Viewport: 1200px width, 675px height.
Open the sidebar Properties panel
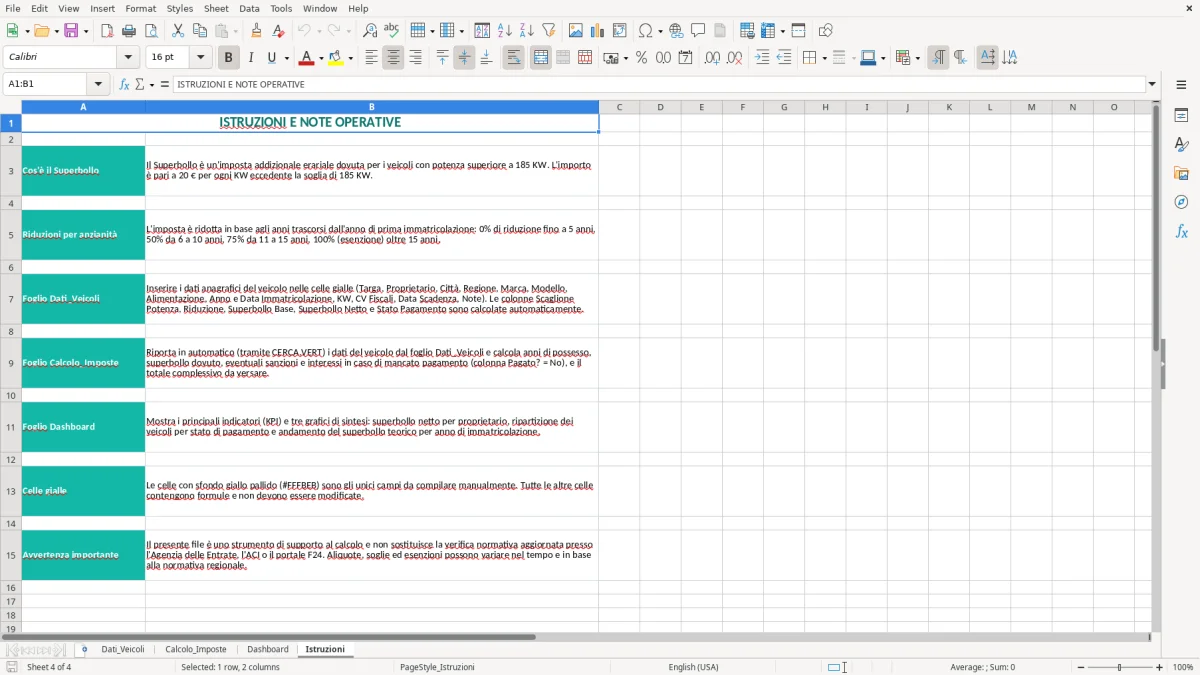(x=1181, y=116)
